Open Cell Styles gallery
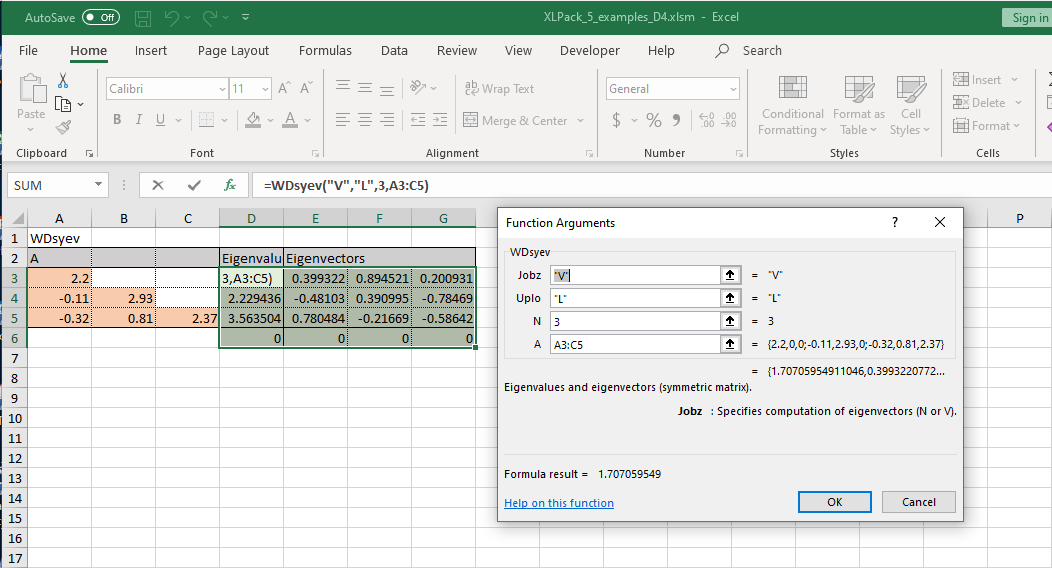This screenshot has width=1052, height=568. tap(910, 105)
